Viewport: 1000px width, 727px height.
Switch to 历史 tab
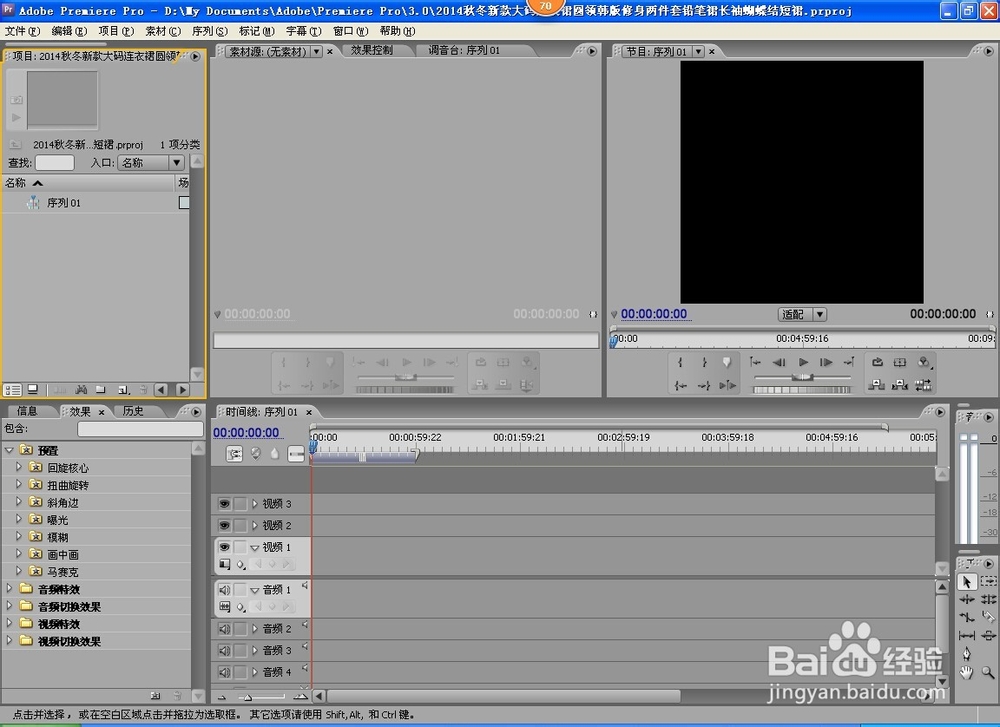[133, 411]
